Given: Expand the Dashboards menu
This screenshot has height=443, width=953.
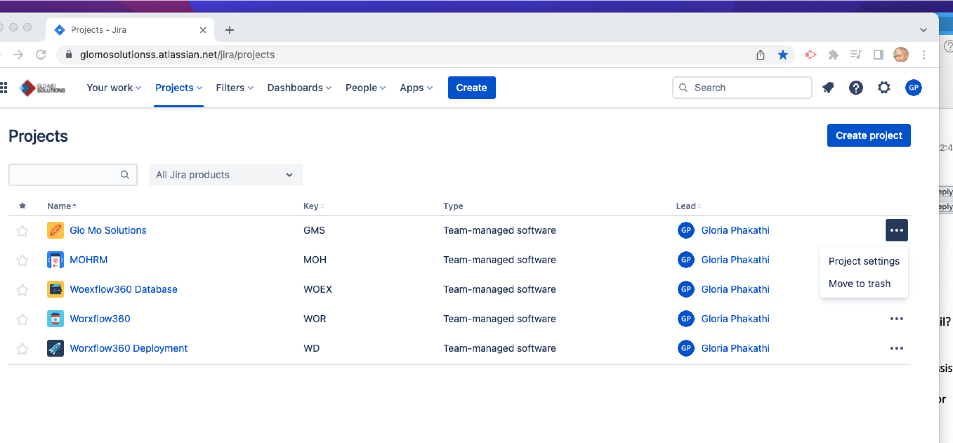Looking at the screenshot, I should click(300, 88).
